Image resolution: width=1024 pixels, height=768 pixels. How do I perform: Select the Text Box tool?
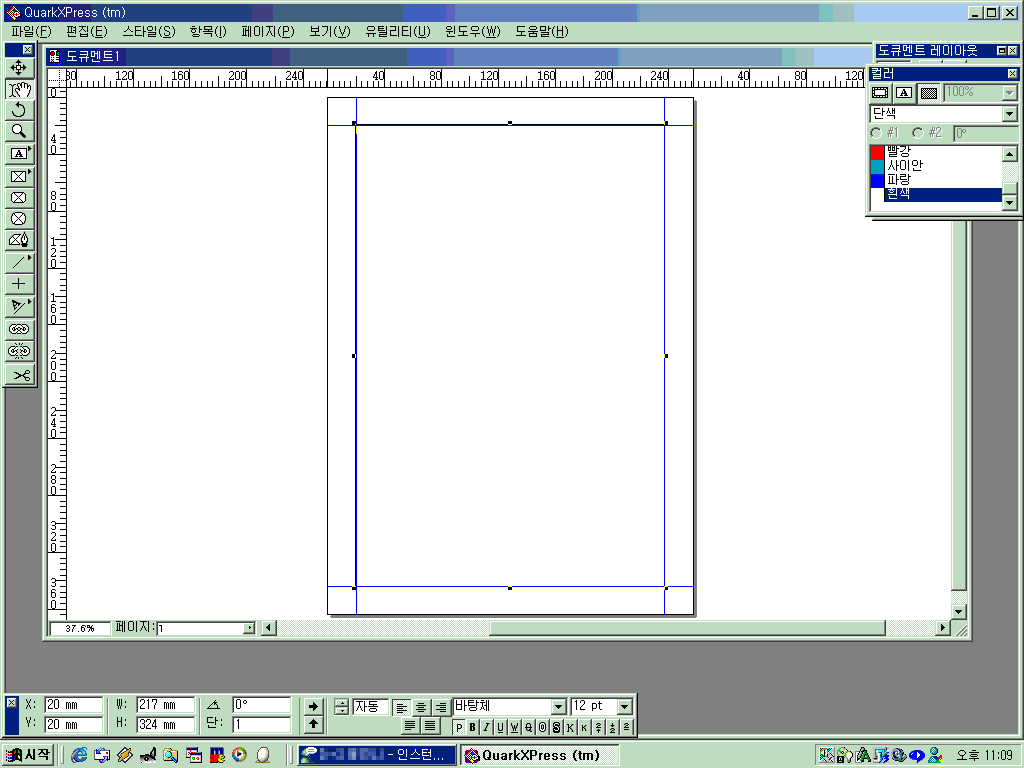pyautogui.click(x=19, y=154)
